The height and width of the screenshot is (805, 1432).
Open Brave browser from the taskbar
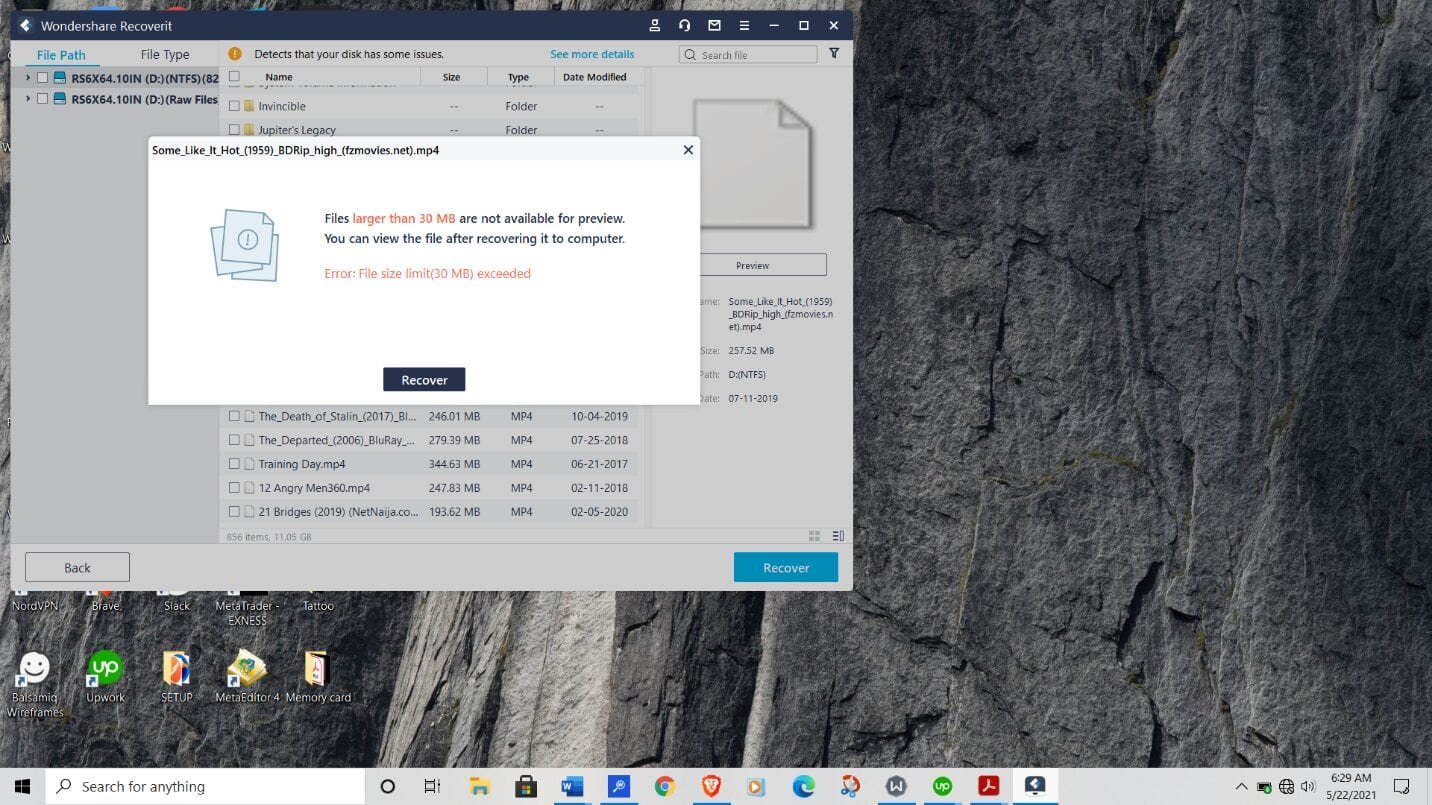pyautogui.click(x=711, y=787)
